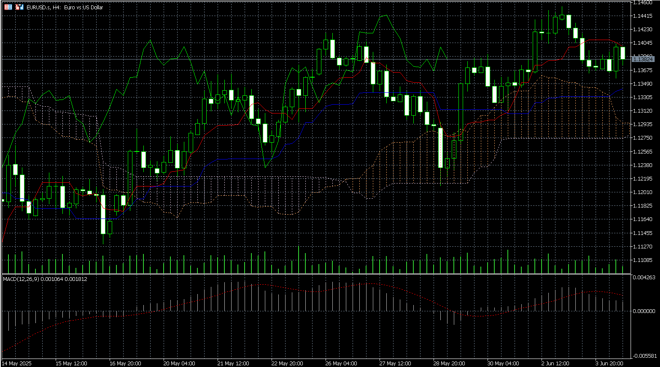Click the 1.14415 price scale label
The height and width of the screenshot is (367, 660).
click(x=642, y=16)
